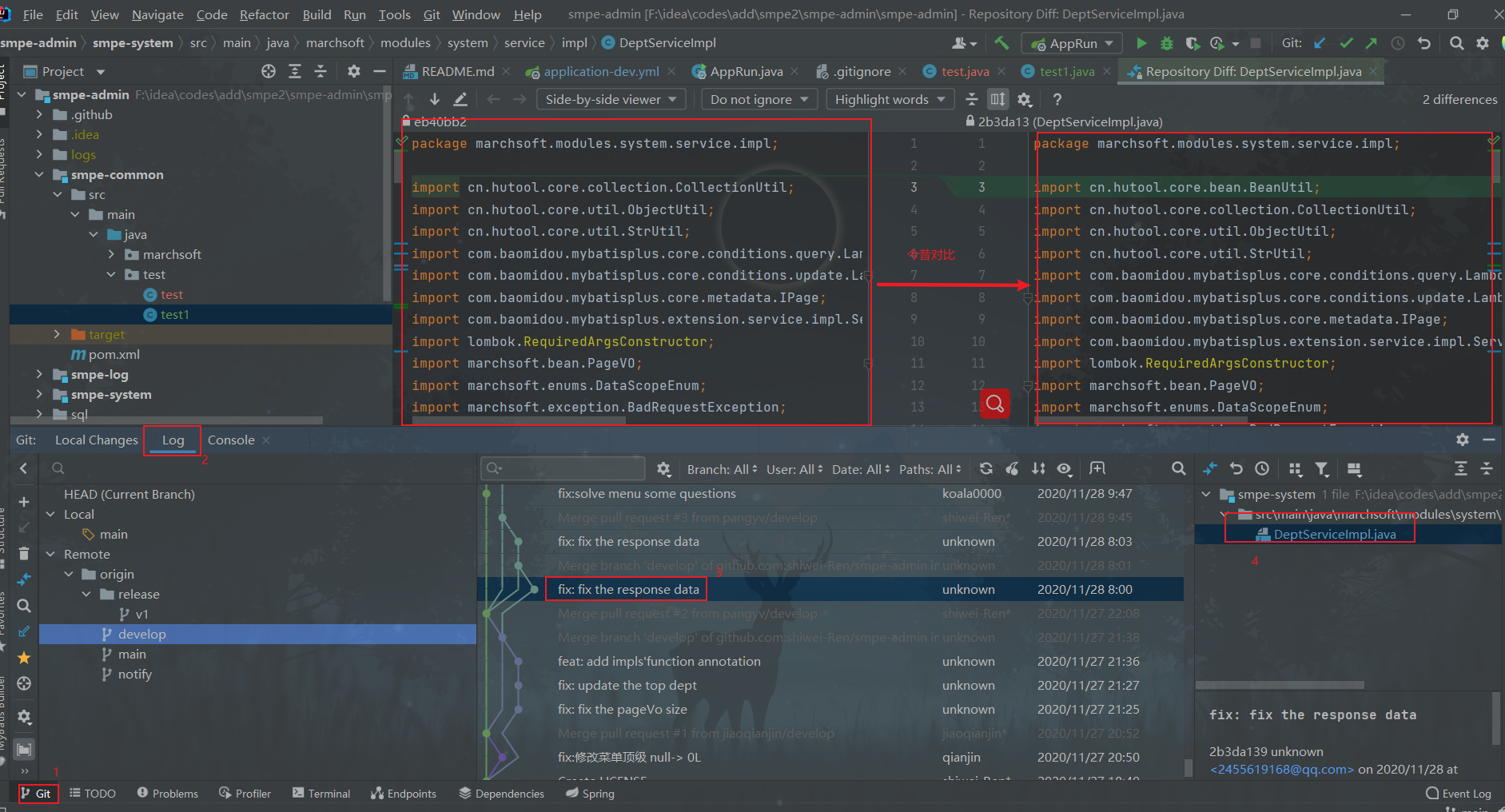1505x812 pixels.
Task: Select opened file locate icon in Project
Action: click(269, 71)
